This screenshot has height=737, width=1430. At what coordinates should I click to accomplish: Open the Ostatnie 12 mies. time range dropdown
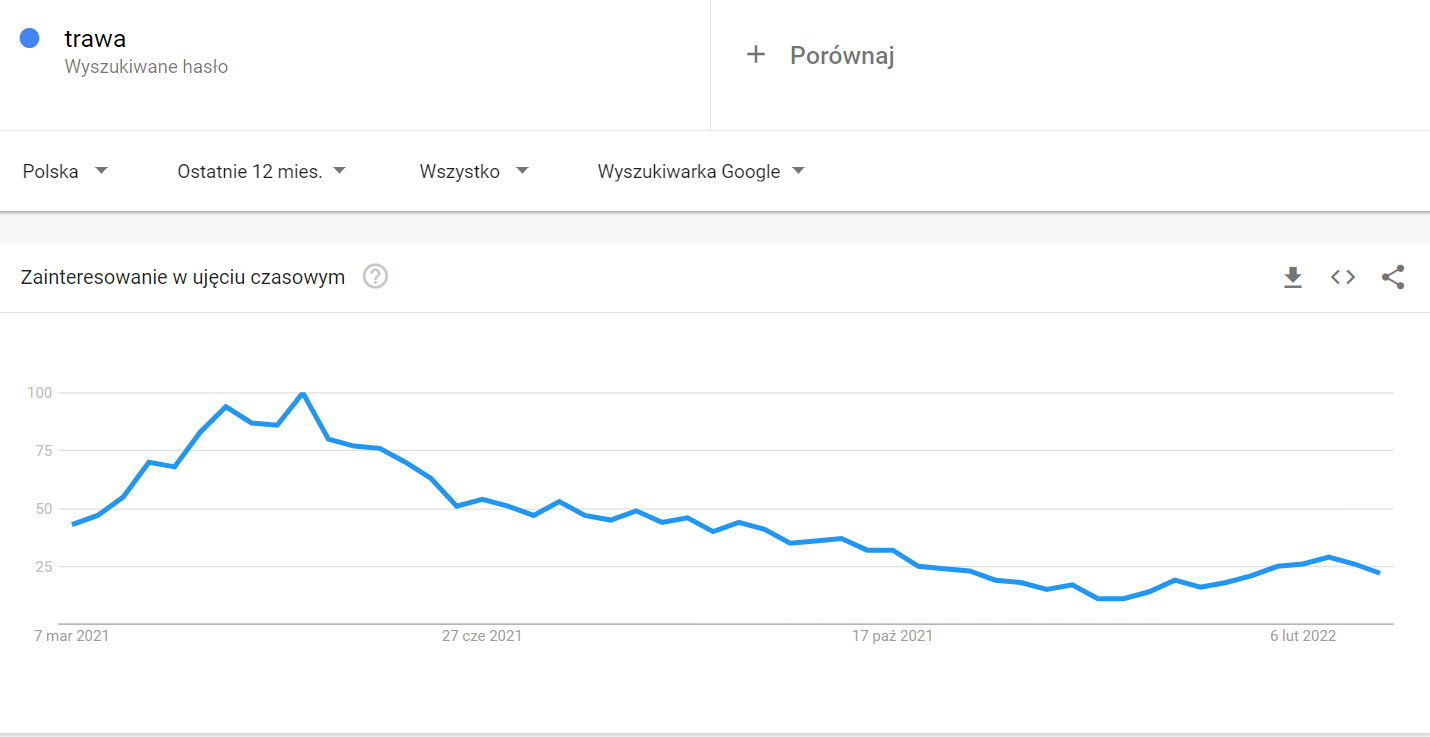point(262,171)
